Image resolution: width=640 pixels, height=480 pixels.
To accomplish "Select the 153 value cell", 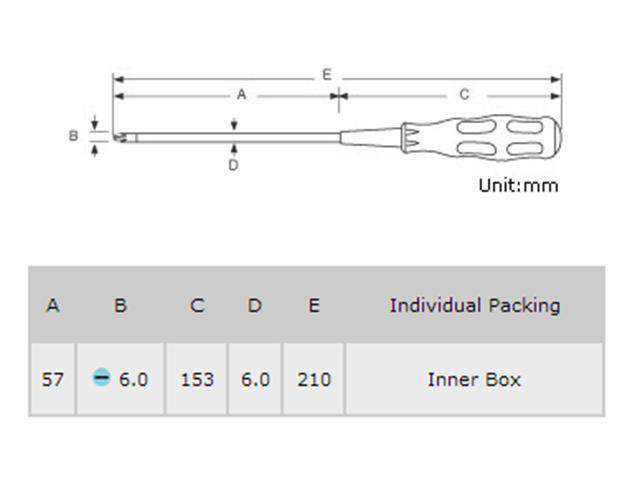I will [x=196, y=380].
